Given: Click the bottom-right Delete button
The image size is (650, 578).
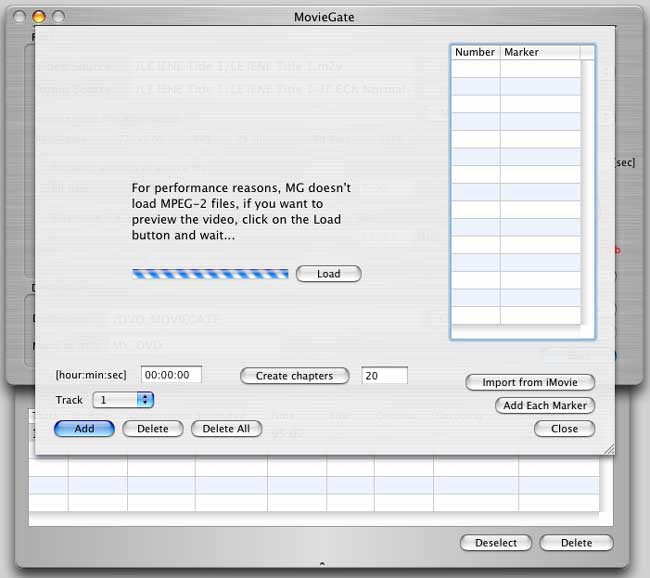Looking at the screenshot, I should tap(576, 543).
